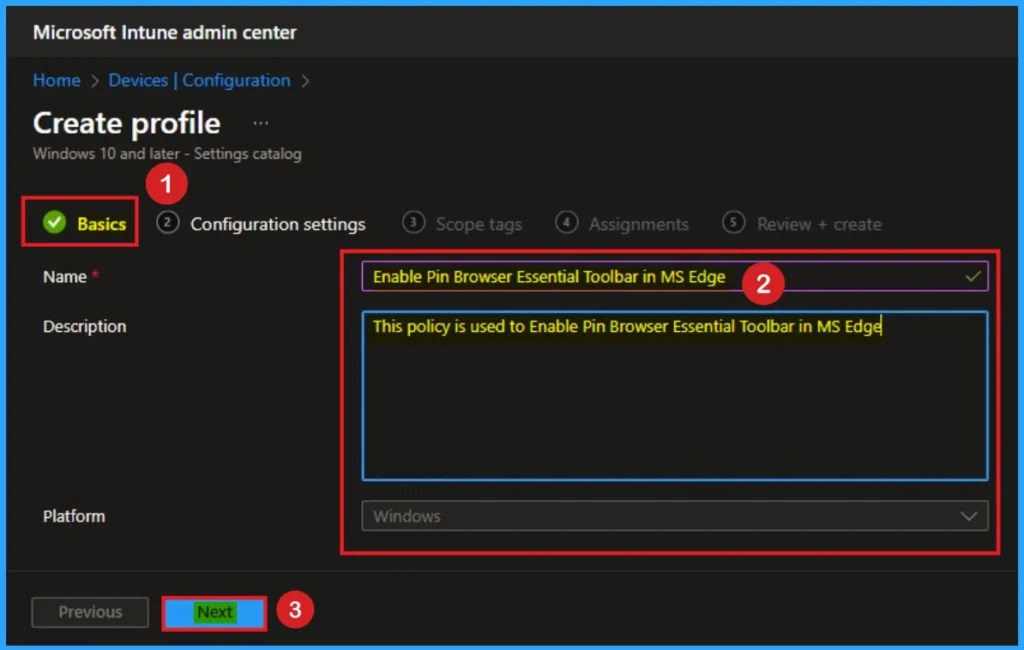1024x650 pixels.
Task: Click the 'Windows 10 and later - Settings catalog' subtitle
Action: click(167, 154)
